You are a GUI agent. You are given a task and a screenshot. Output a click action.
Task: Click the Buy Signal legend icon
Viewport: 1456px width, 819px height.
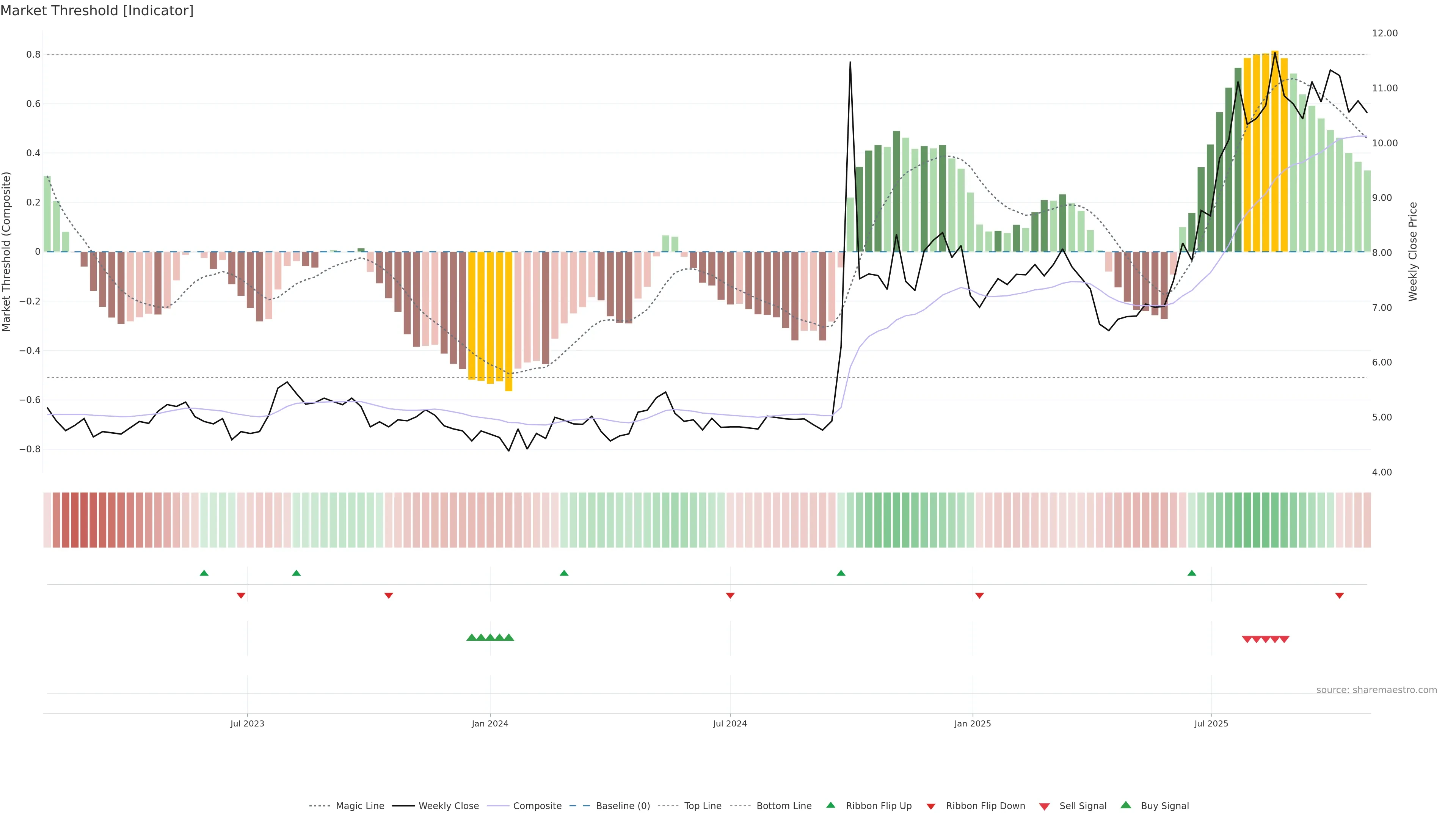coord(1125,805)
